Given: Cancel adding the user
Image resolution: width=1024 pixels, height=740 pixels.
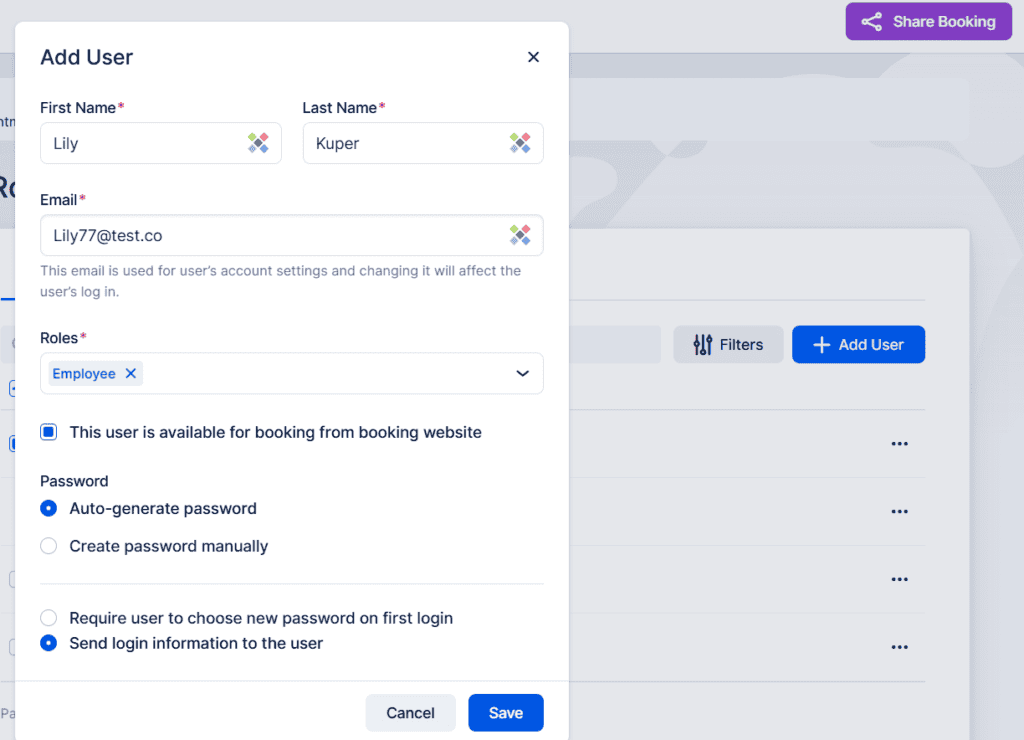Looking at the screenshot, I should pyautogui.click(x=410, y=713).
